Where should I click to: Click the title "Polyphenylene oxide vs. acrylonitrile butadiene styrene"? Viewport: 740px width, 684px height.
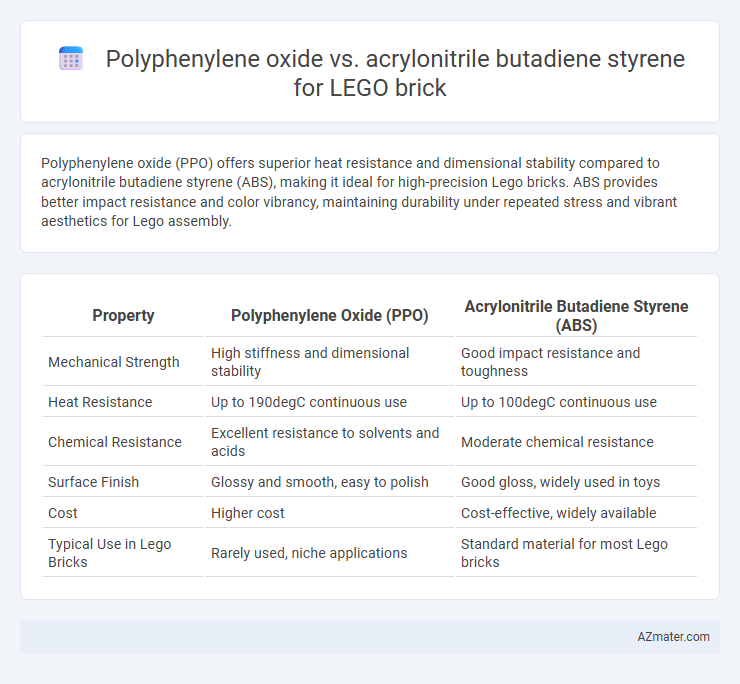click(395, 59)
